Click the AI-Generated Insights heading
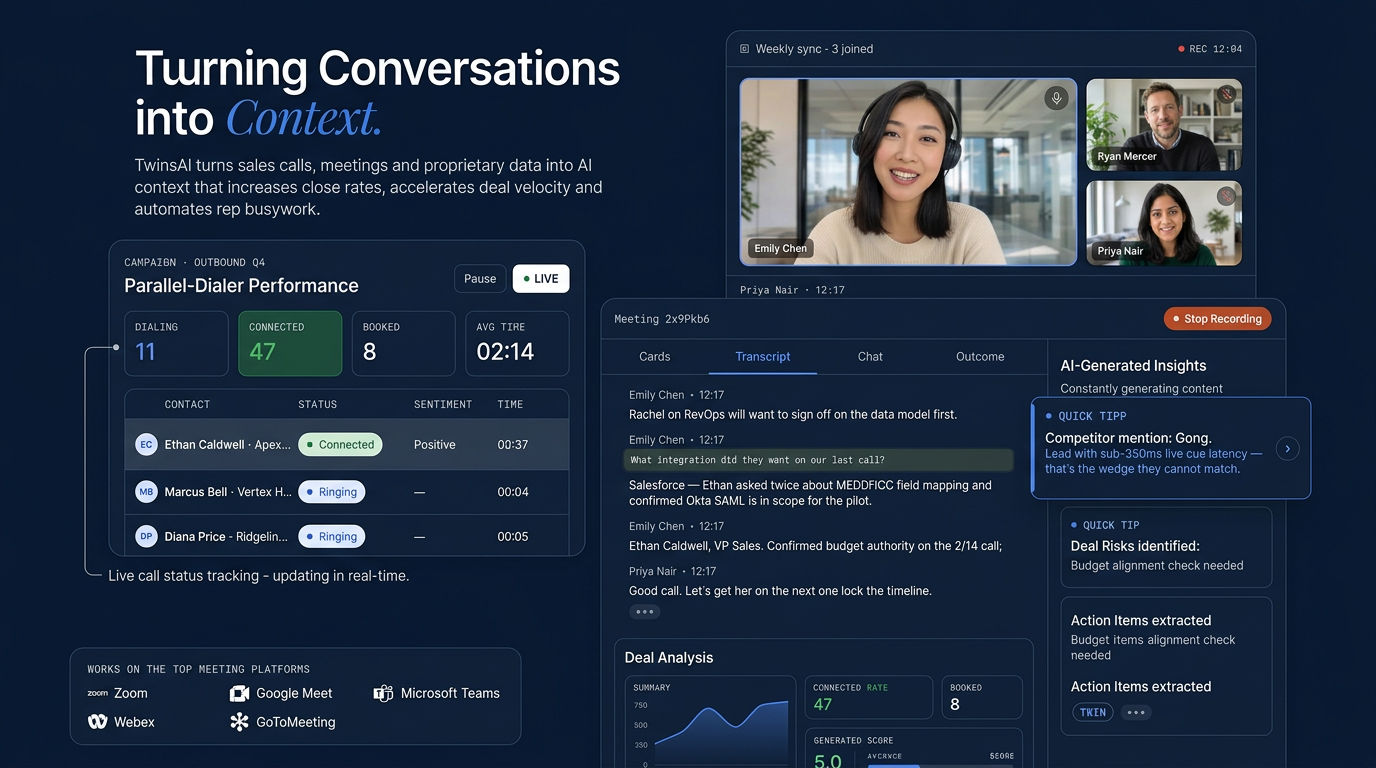This screenshot has height=768, width=1376. coord(1133,366)
